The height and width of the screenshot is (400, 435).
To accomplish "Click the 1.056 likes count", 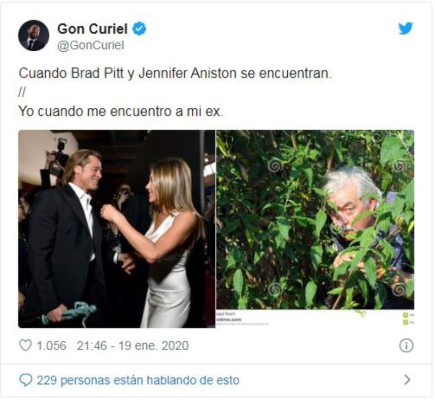I will 51,346.
